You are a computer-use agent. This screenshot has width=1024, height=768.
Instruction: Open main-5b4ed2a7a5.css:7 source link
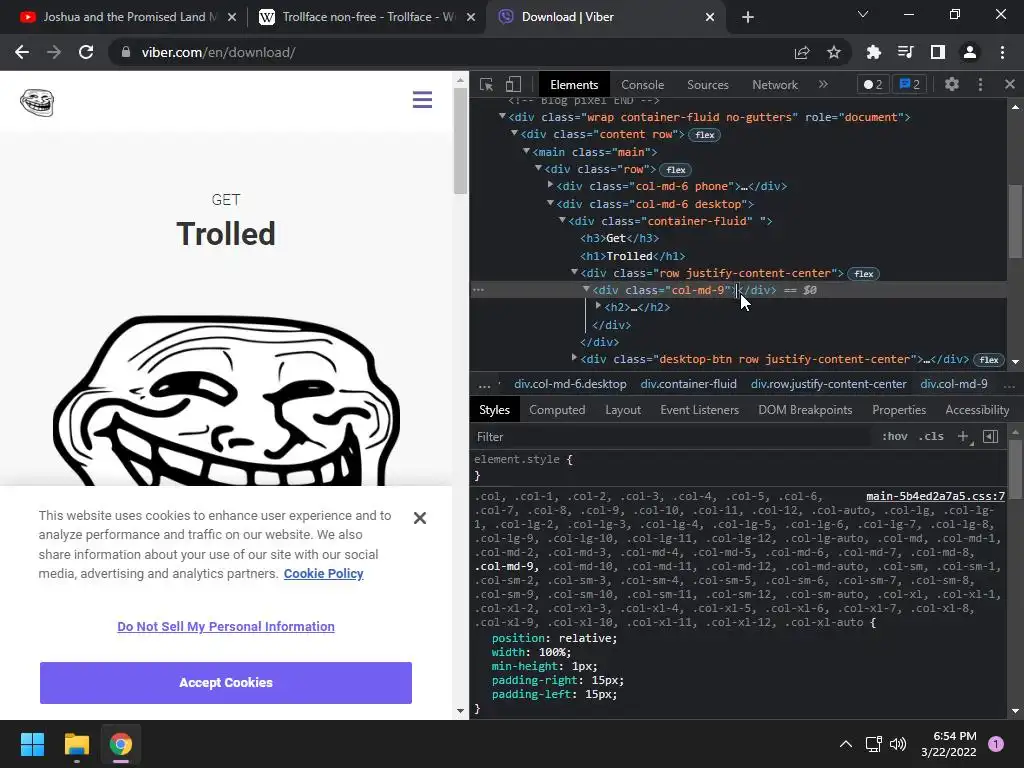coord(935,496)
